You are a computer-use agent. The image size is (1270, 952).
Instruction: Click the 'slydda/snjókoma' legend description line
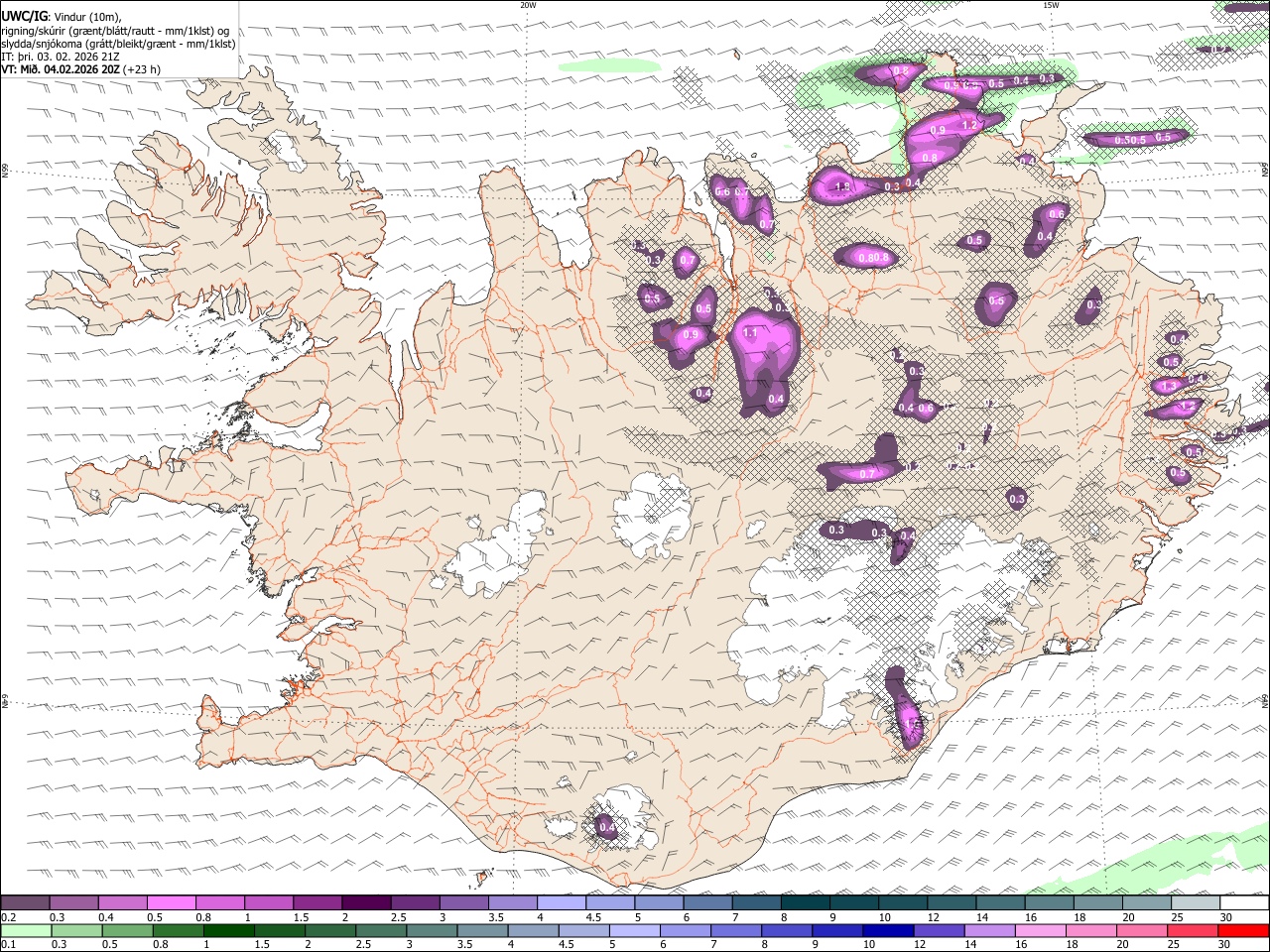click(x=118, y=44)
